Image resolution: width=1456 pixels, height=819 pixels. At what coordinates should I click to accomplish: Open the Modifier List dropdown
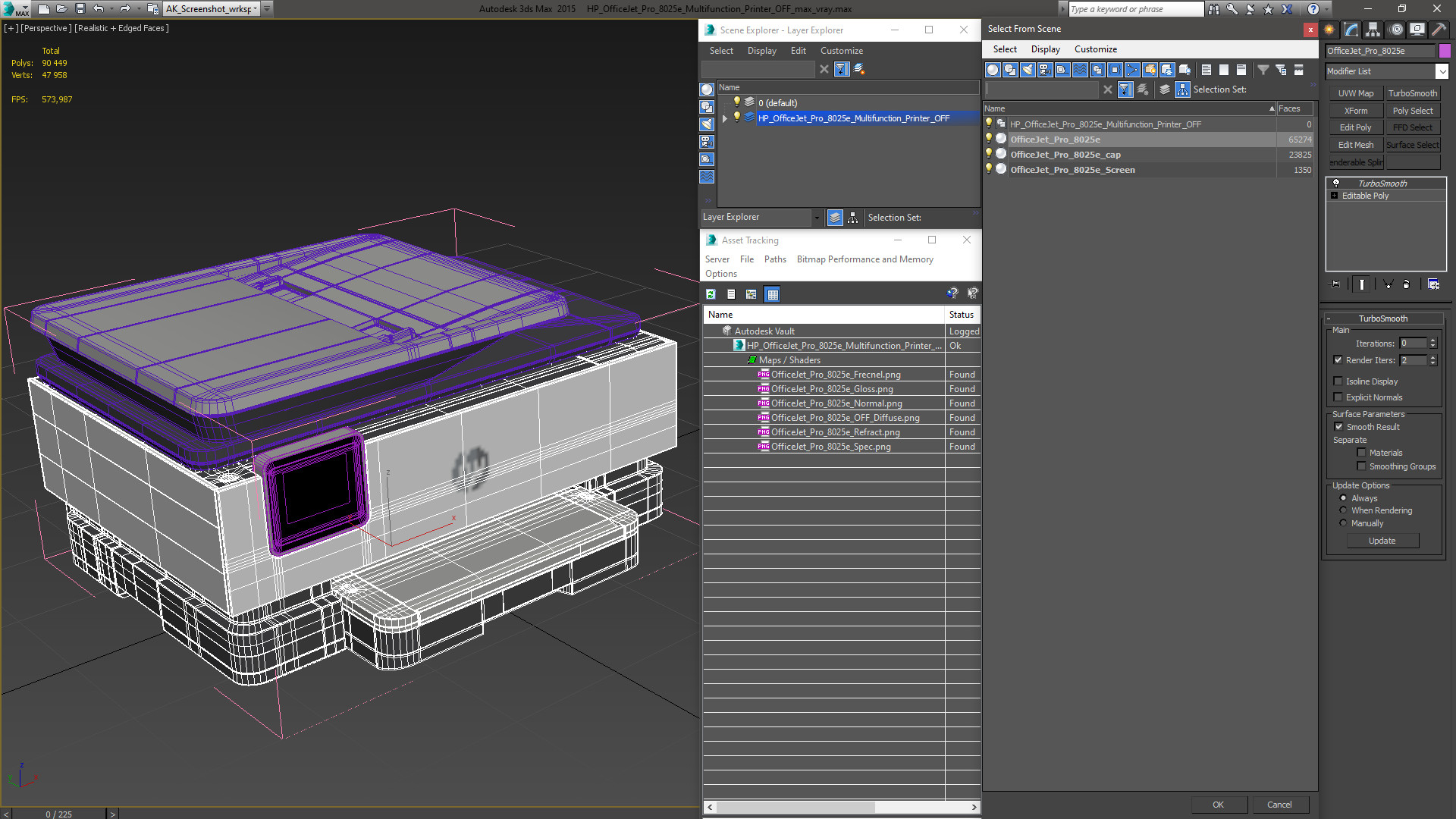point(1387,71)
